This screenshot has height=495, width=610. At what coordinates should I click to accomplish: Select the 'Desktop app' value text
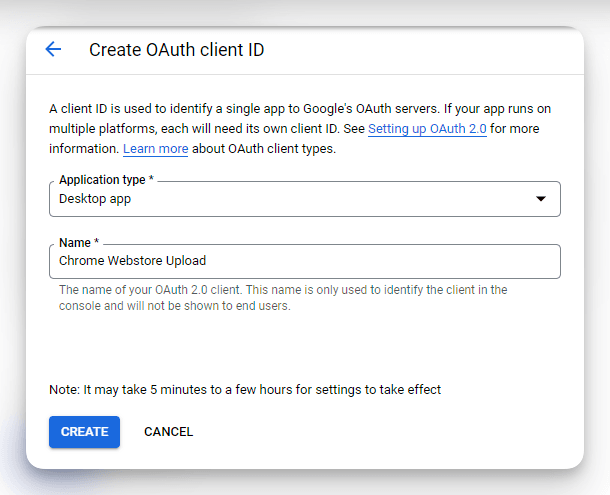tap(95, 199)
